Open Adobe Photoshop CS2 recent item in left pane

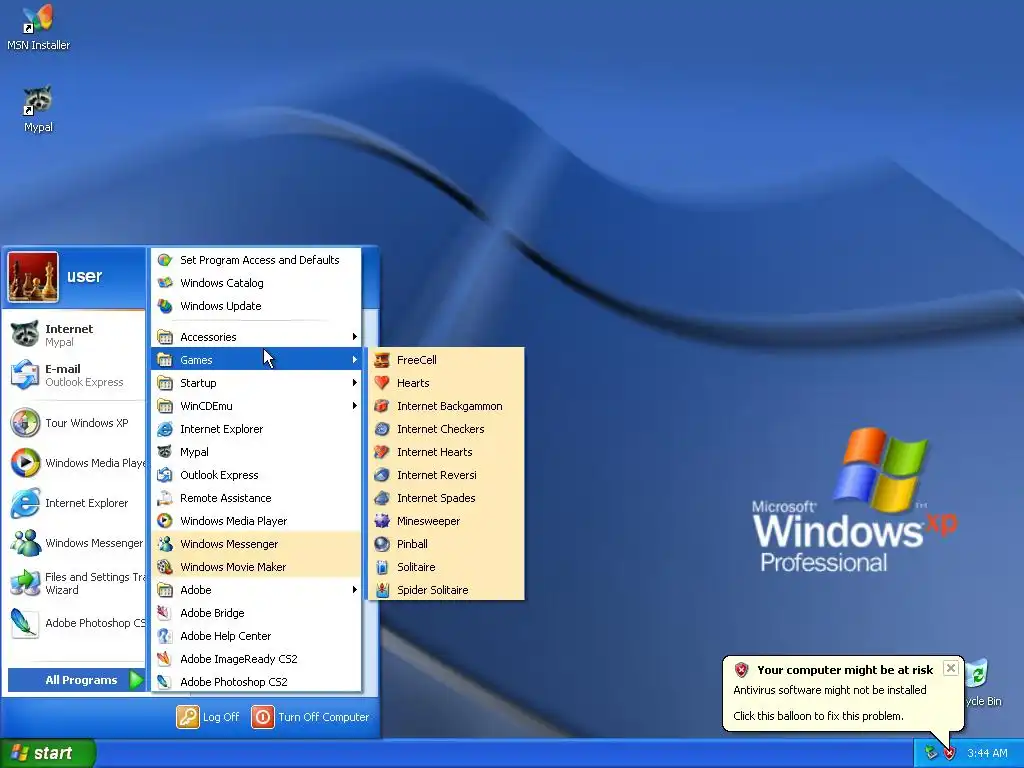click(74, 623)
